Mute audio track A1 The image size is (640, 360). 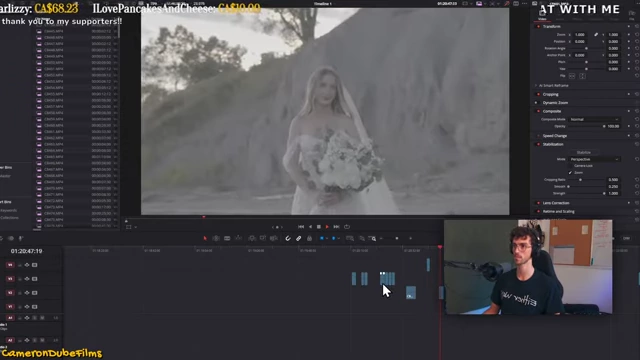[x=42, y=318]
